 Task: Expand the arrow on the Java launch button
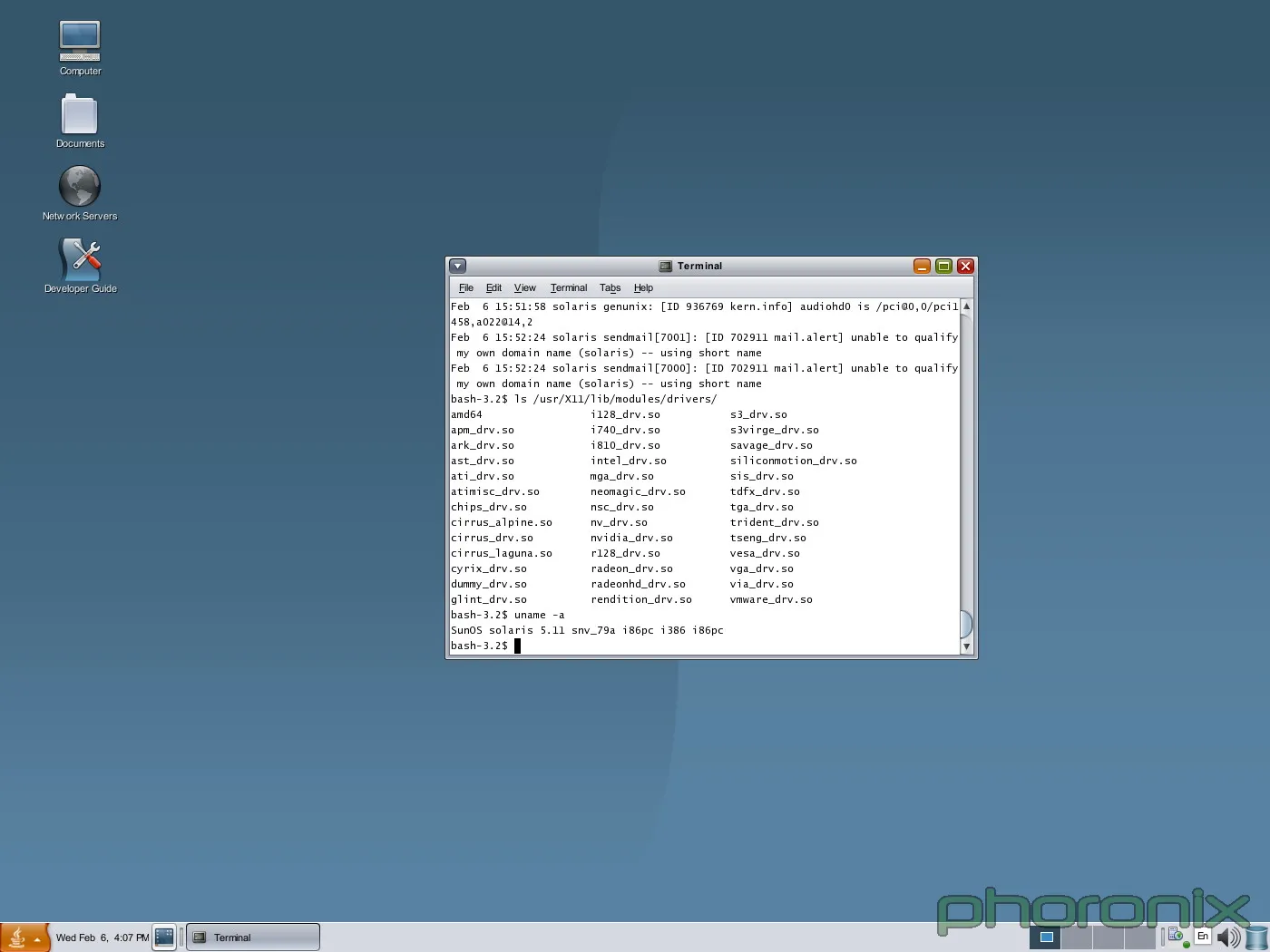tap(38, 938)
